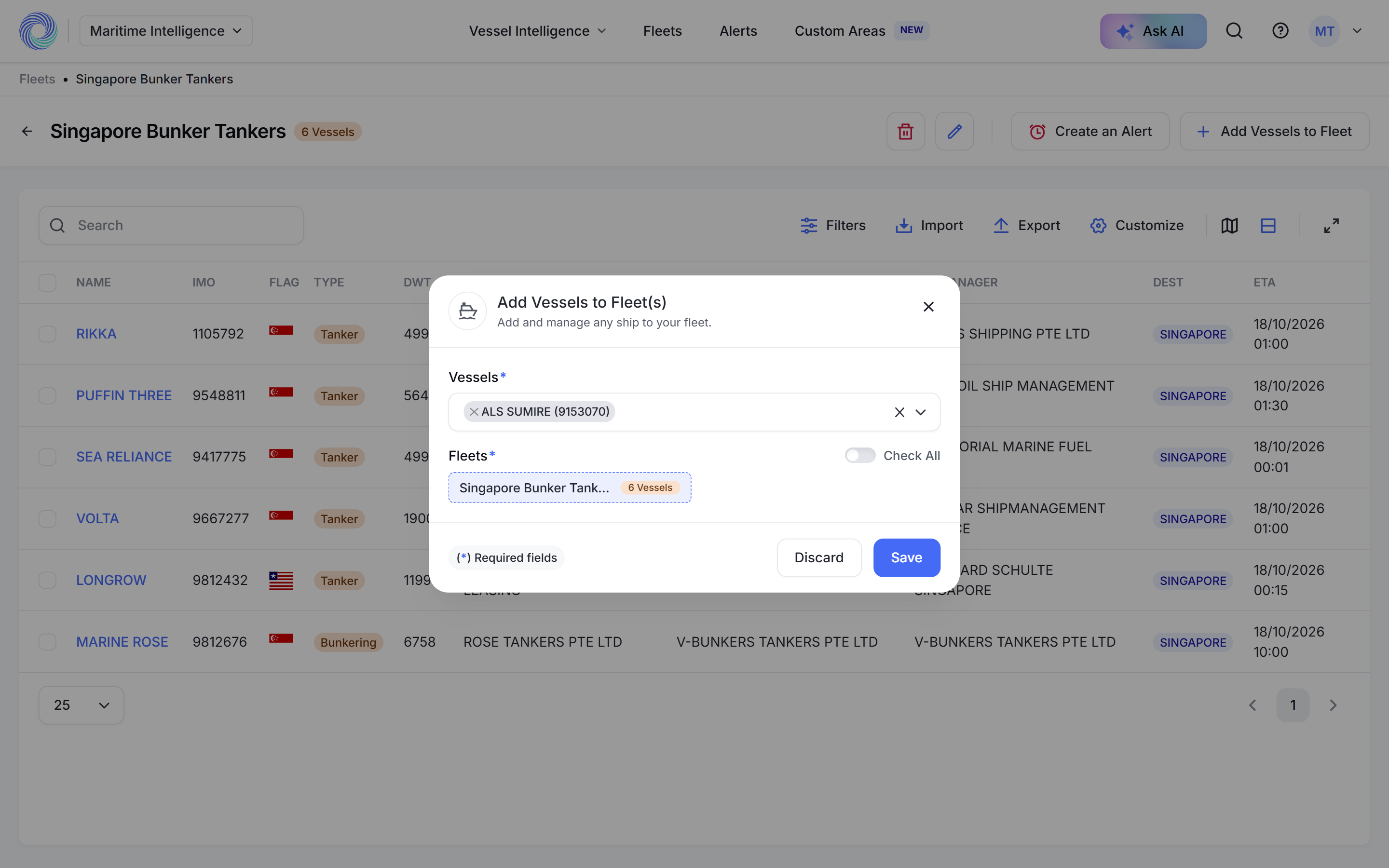Open Alerts in top navigation
The width and height of the screenshot is (1389, 868).
click(738, 31)
